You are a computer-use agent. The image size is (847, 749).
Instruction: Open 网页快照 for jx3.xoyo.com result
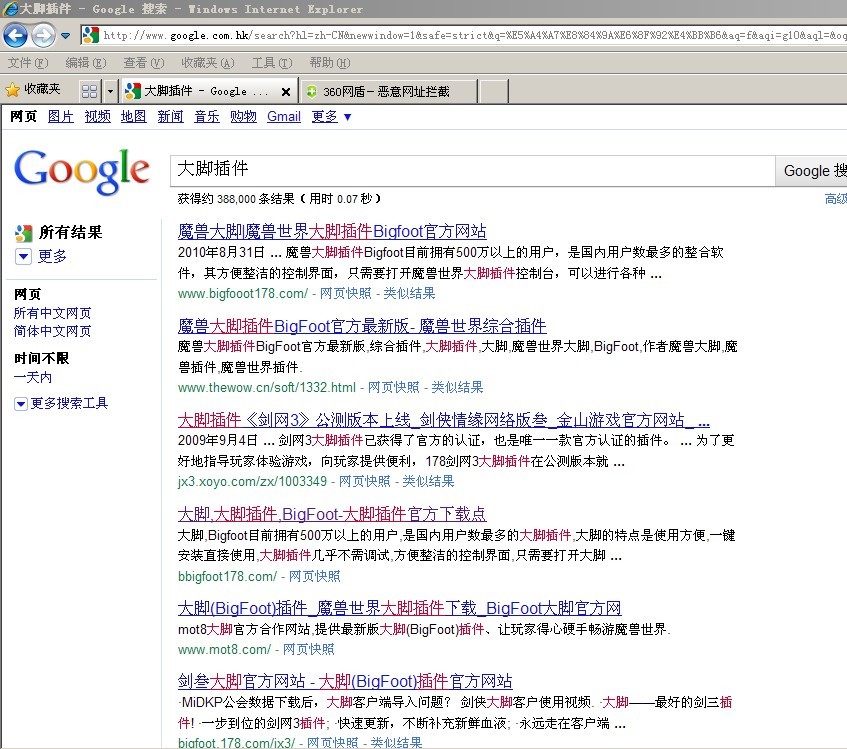[x=365, y=481]
